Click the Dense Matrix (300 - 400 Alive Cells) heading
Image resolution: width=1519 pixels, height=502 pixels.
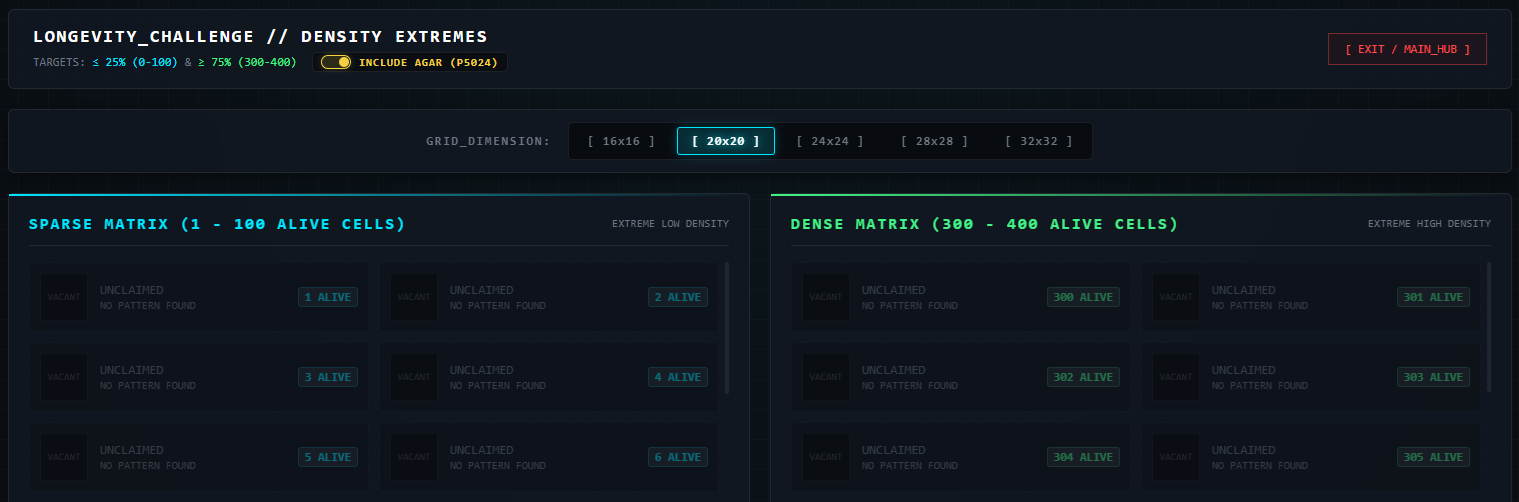coord(984,224)
